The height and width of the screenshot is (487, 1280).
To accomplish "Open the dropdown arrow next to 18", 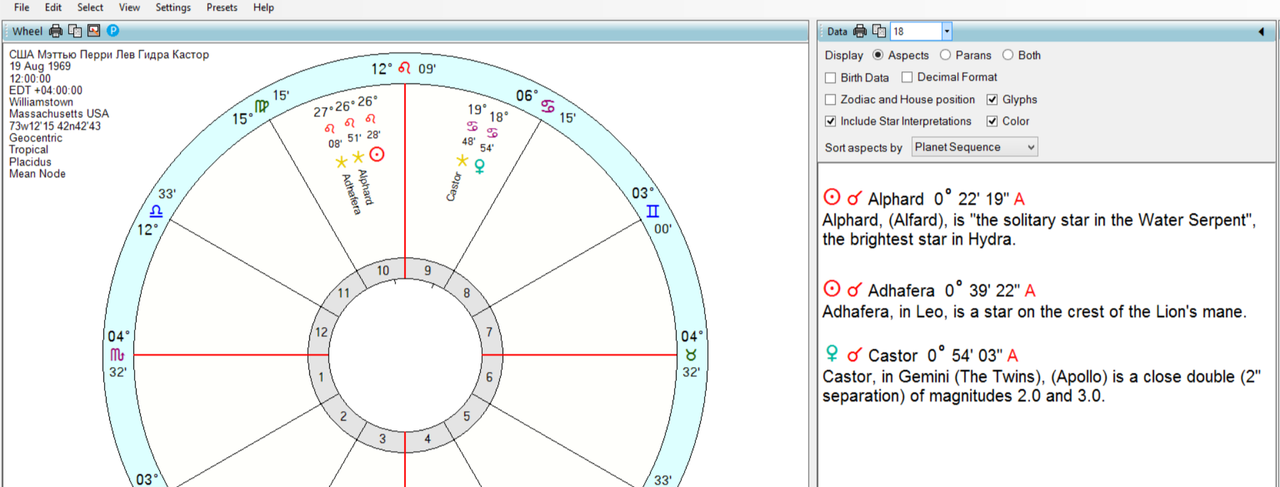I will (x=946, y=32).
